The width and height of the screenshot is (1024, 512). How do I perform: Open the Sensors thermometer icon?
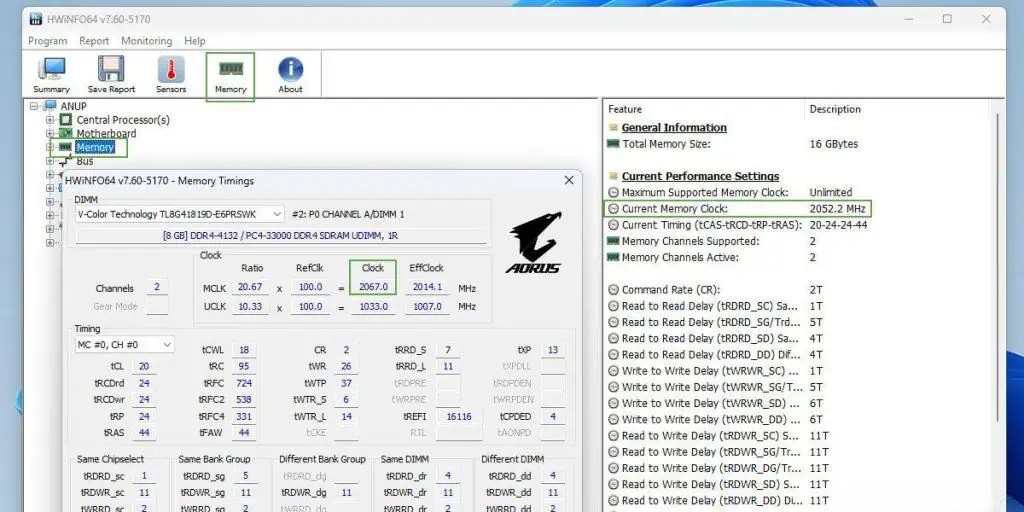pos(171,69)
